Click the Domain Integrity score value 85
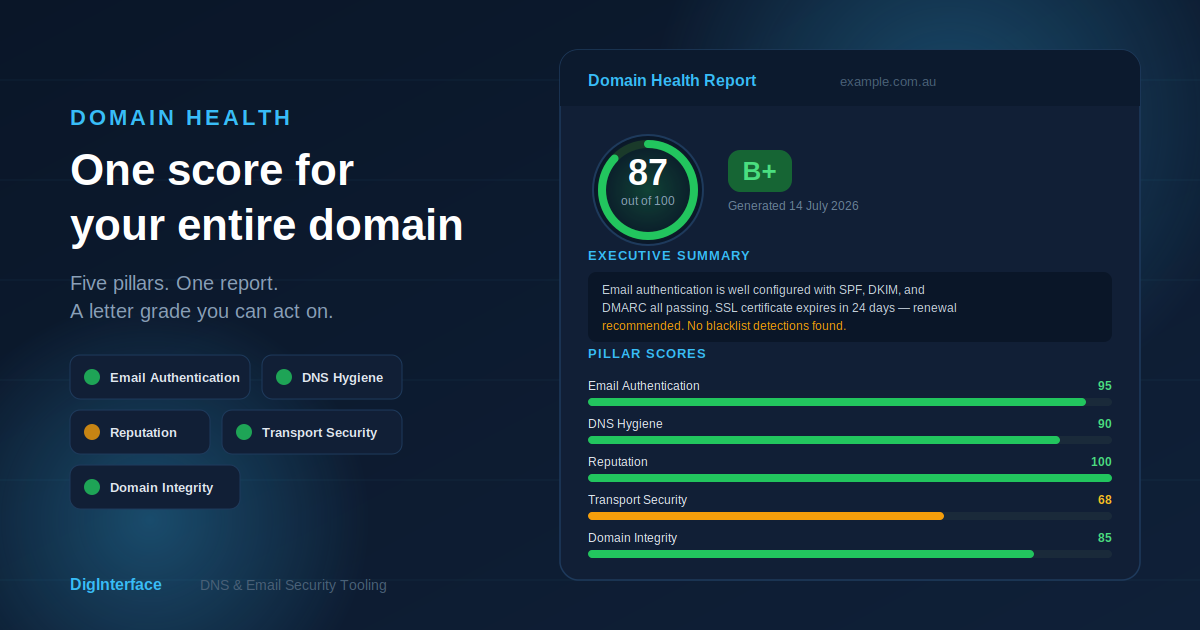1200x630 pixels. [1104, 538]
